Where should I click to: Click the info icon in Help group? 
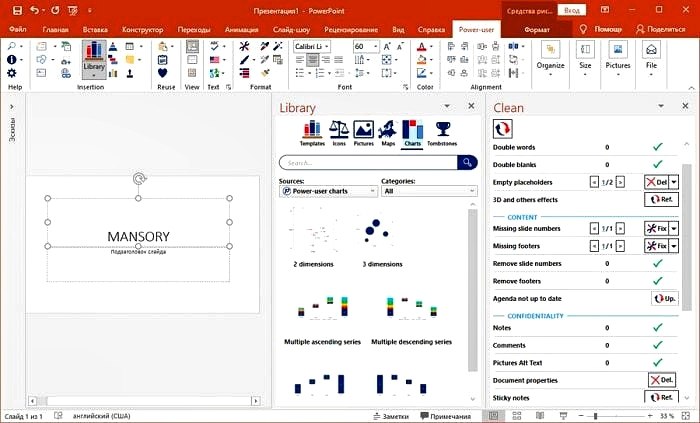click(12, 60)
